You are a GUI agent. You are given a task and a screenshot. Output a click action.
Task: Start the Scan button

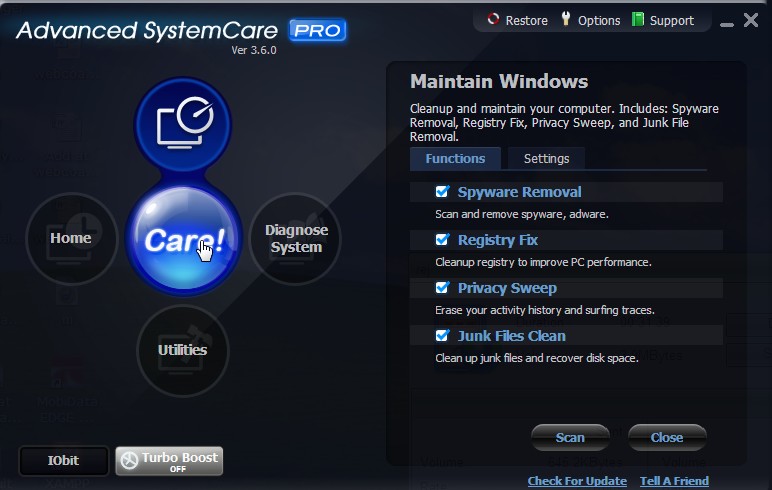[570, 437]
